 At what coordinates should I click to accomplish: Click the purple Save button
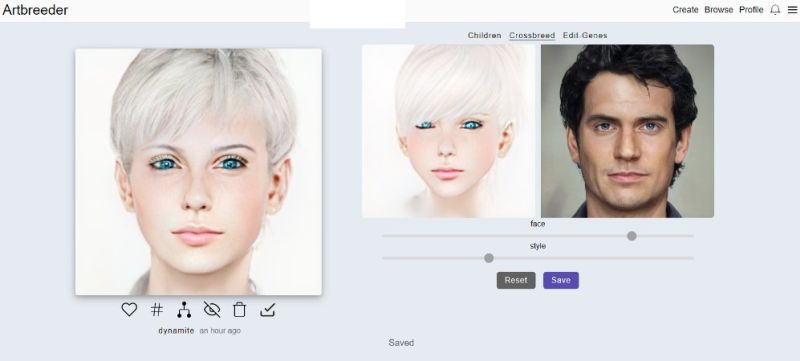[x=561, y=280]
